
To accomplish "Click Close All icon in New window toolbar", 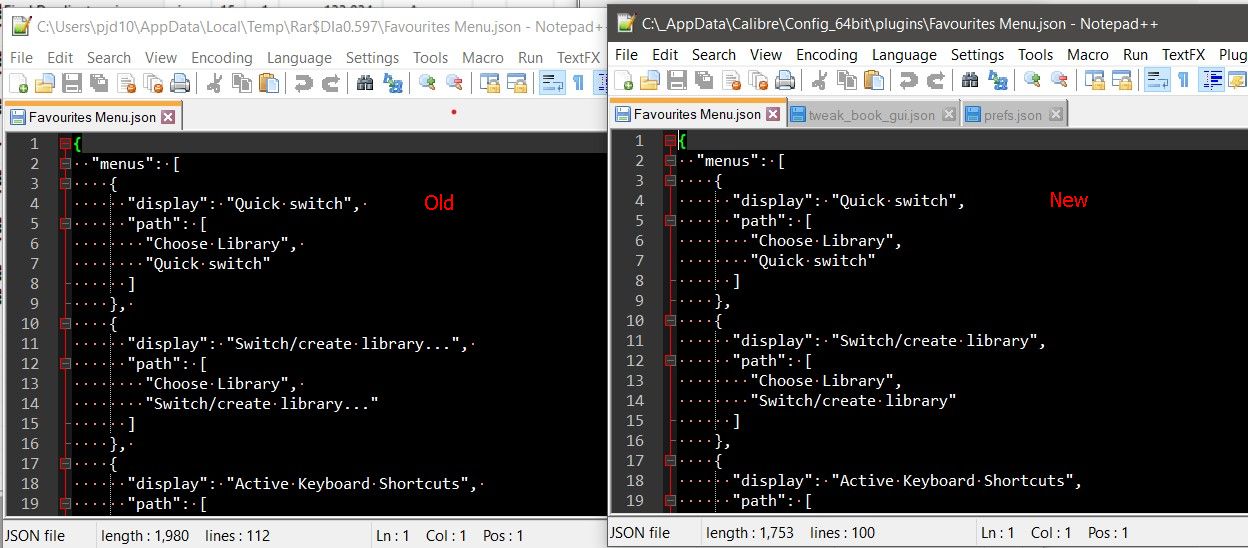I will [x=758, y=80].
